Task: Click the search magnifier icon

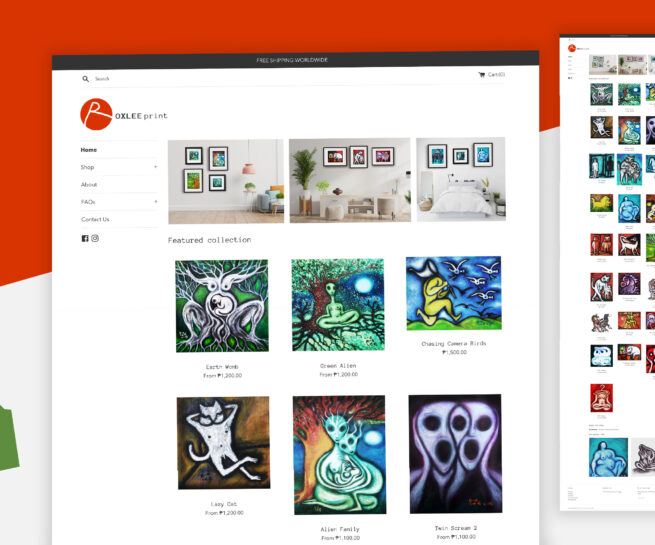Action: (85, 79)
